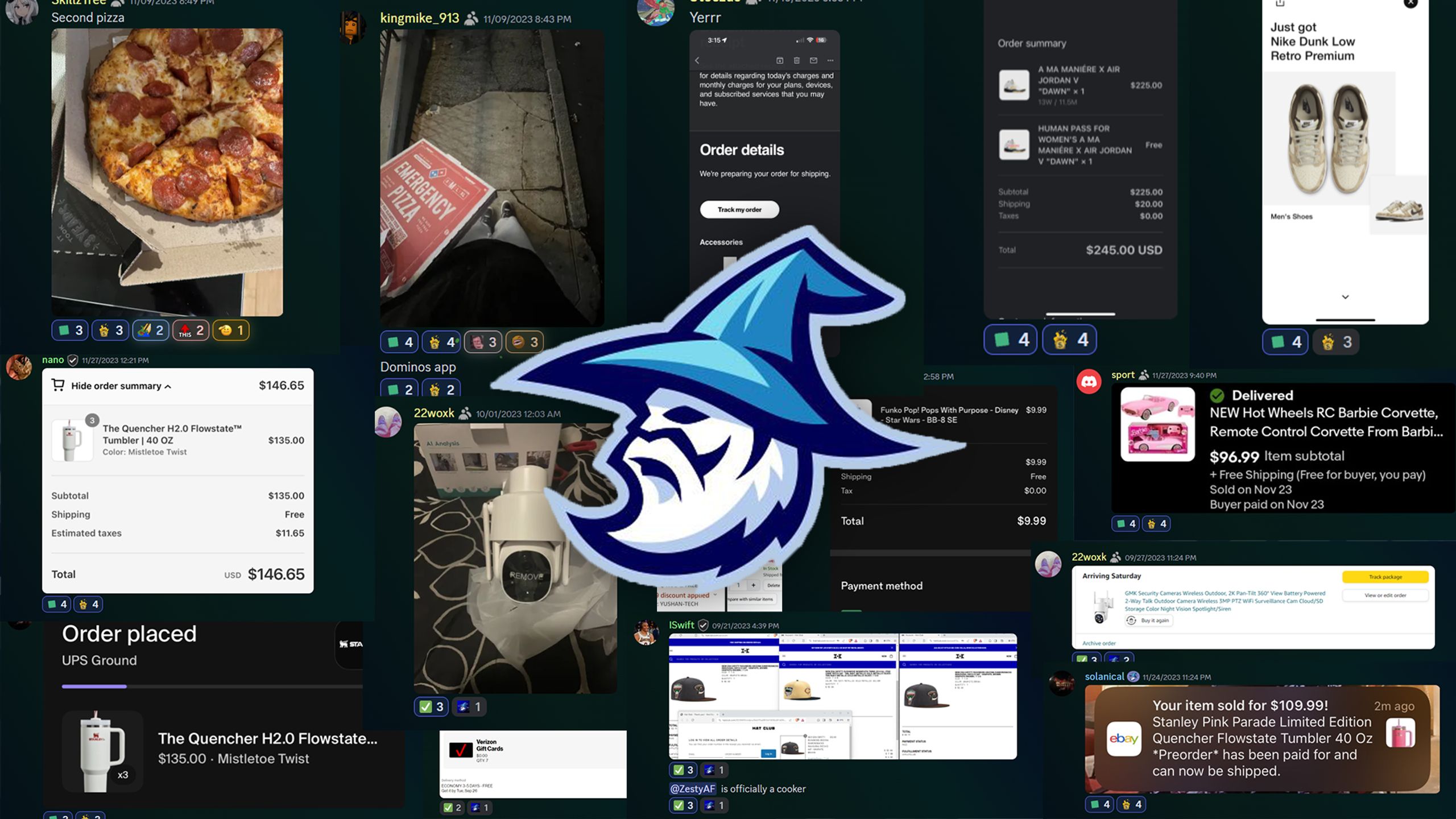Toggle green square reaction under Emergency Pizza photo
The image size is (1456, 819).
[x=400, y=342]
